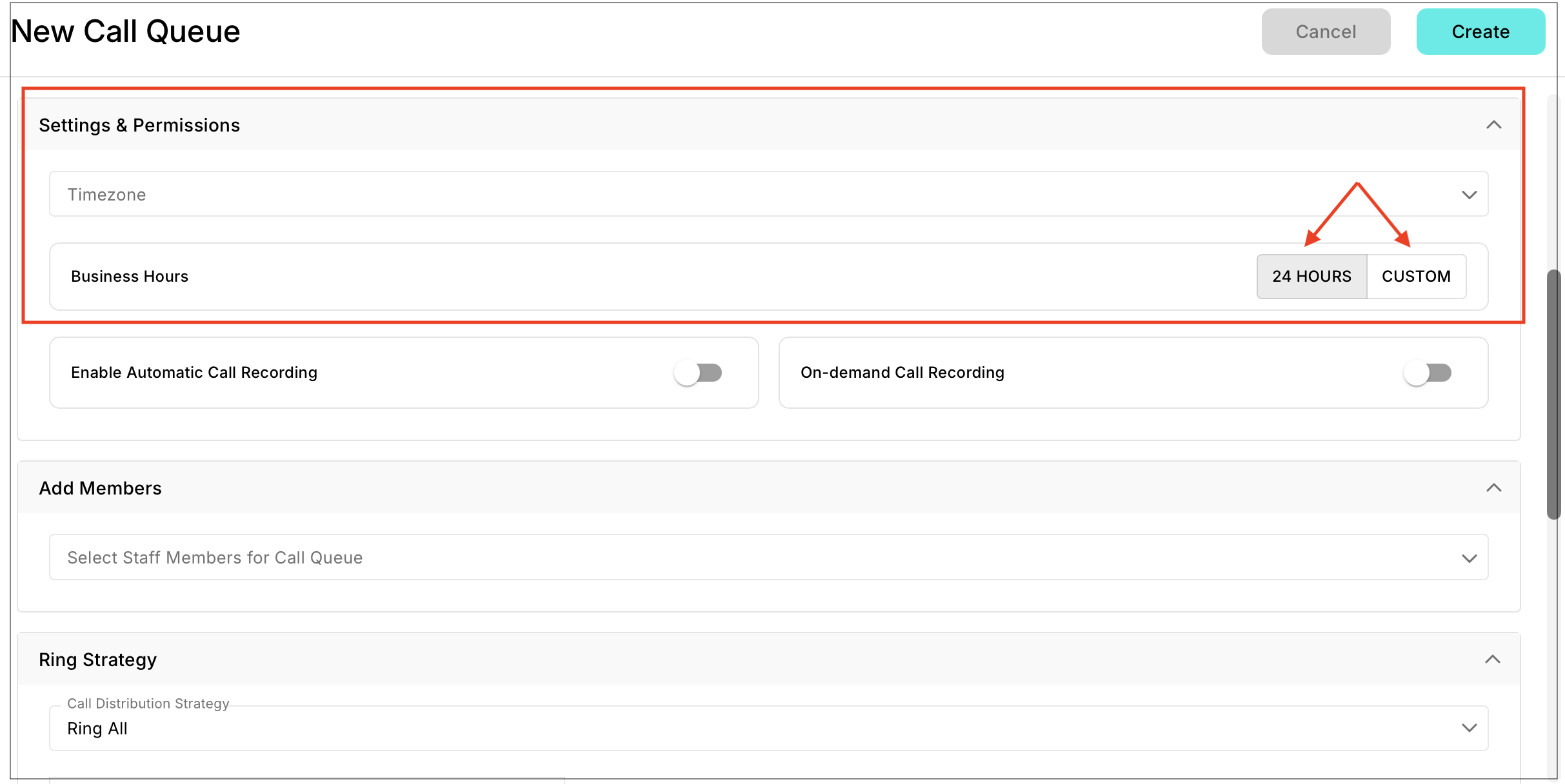
Task: Collapse the Settings & Permissions section chevron
Action: tap(1493, 125)
